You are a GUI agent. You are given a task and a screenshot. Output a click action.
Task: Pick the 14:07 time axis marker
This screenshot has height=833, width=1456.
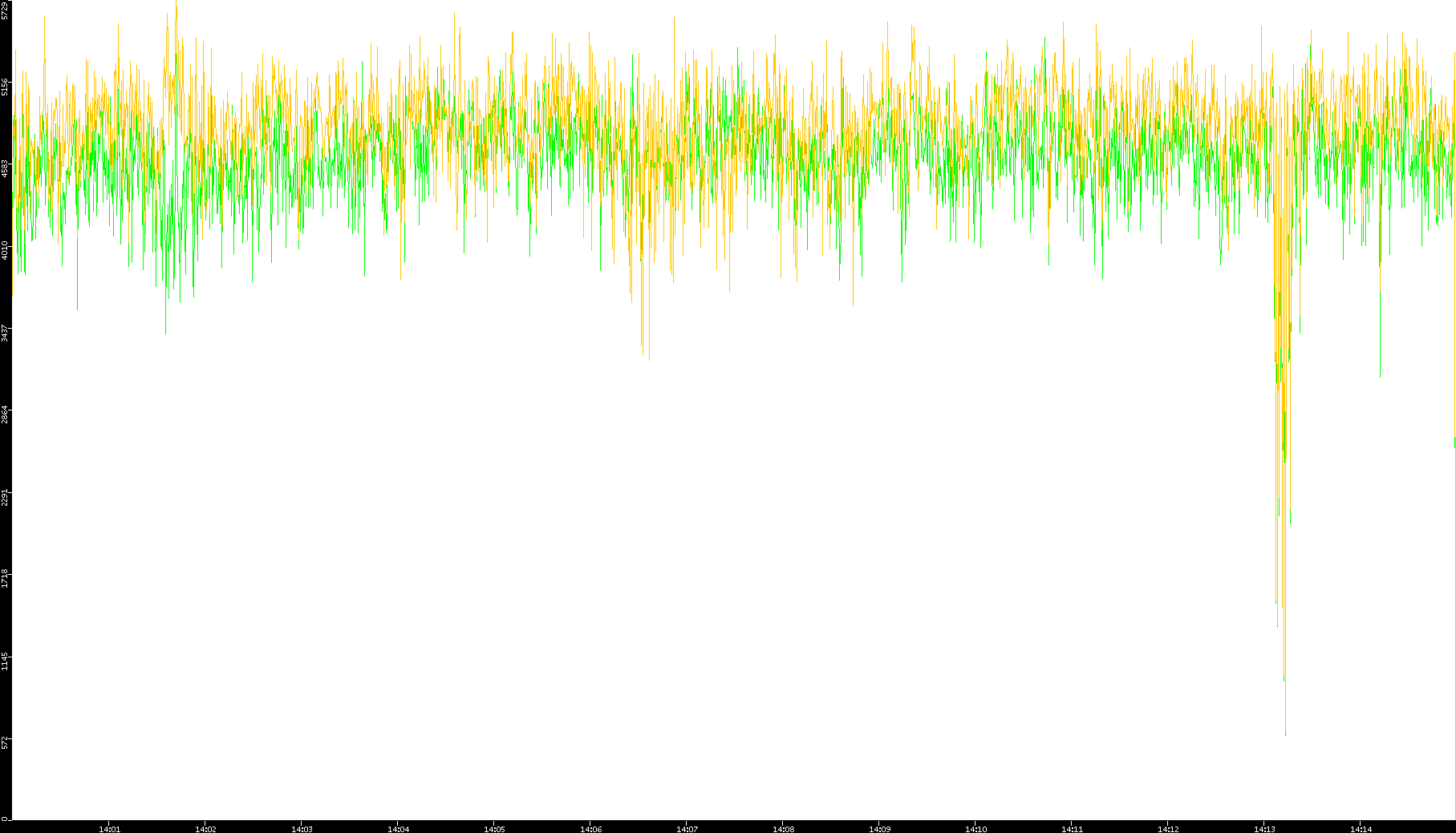(x=687, y=829)
